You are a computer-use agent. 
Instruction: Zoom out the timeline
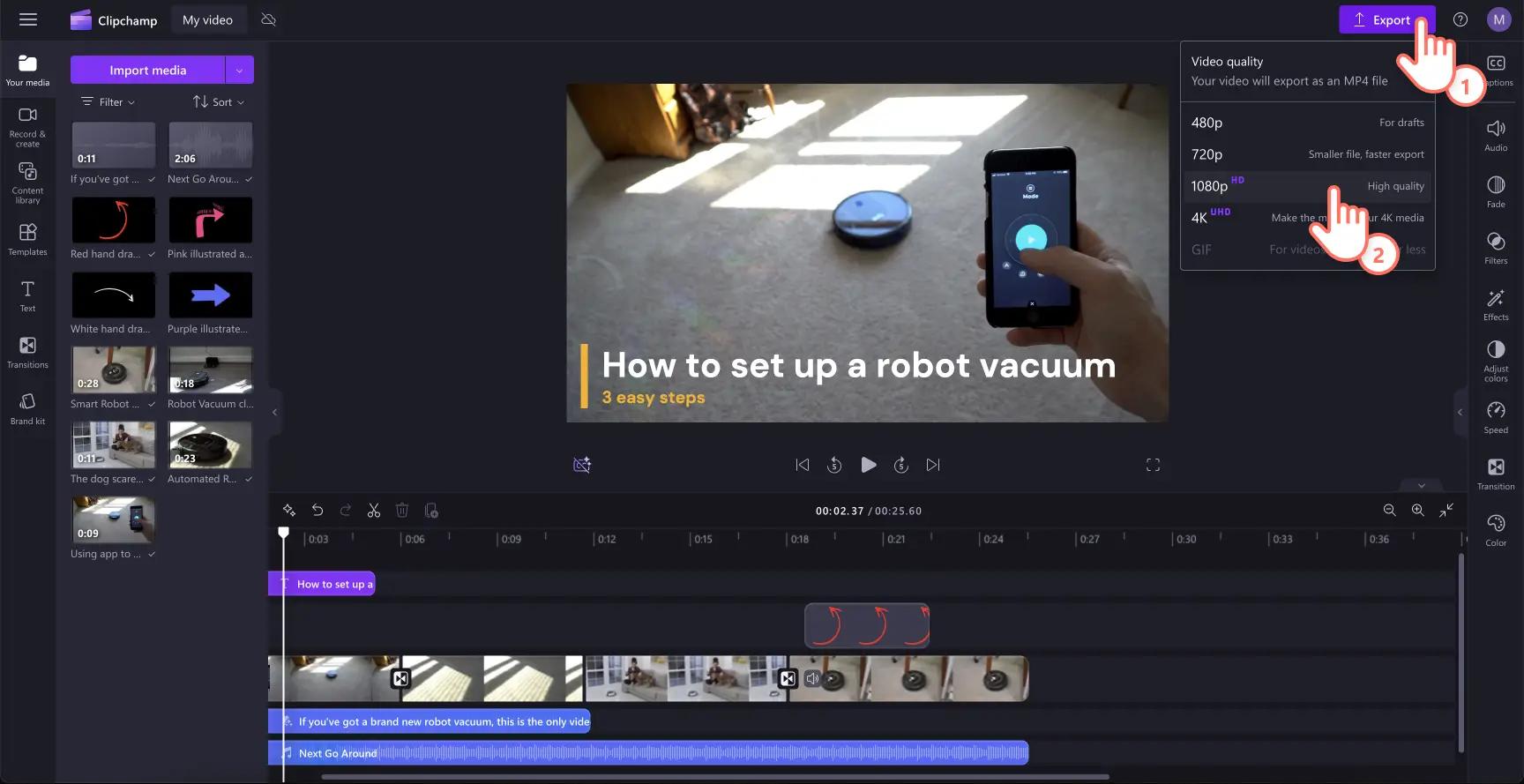1389,510
